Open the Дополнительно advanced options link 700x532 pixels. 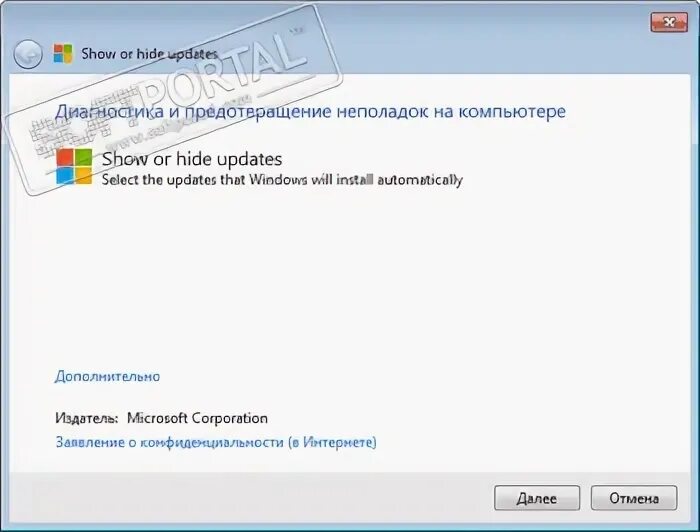tap(107, 376)
